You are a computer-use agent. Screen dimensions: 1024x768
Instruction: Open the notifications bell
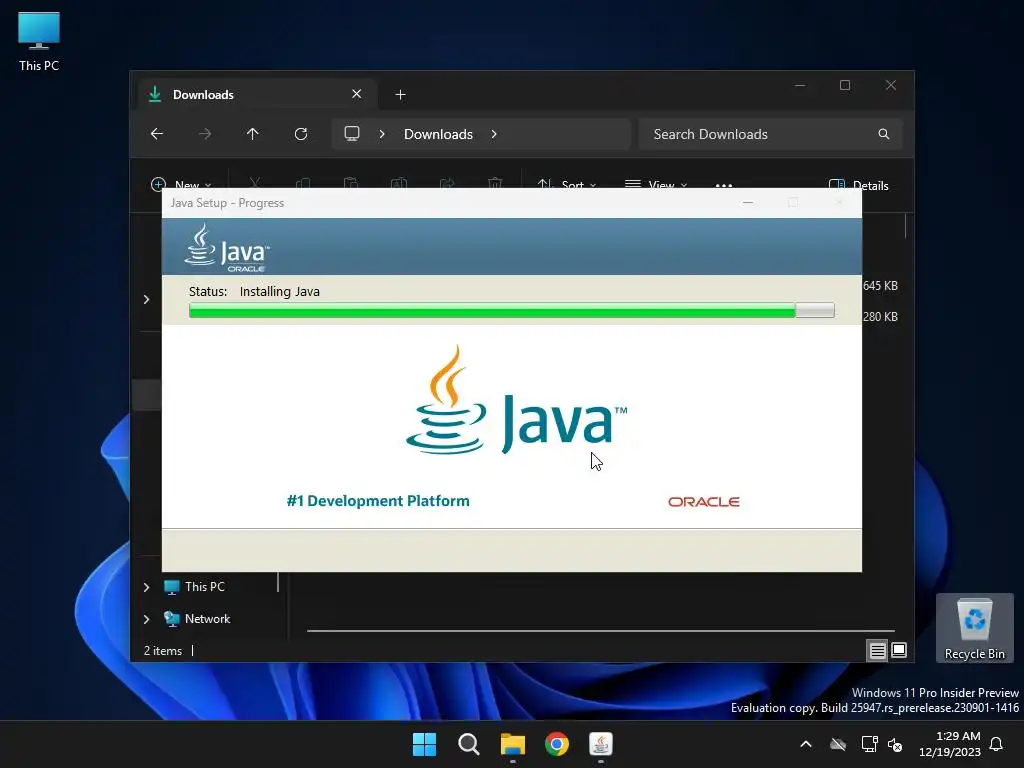(x=996, y=744)
